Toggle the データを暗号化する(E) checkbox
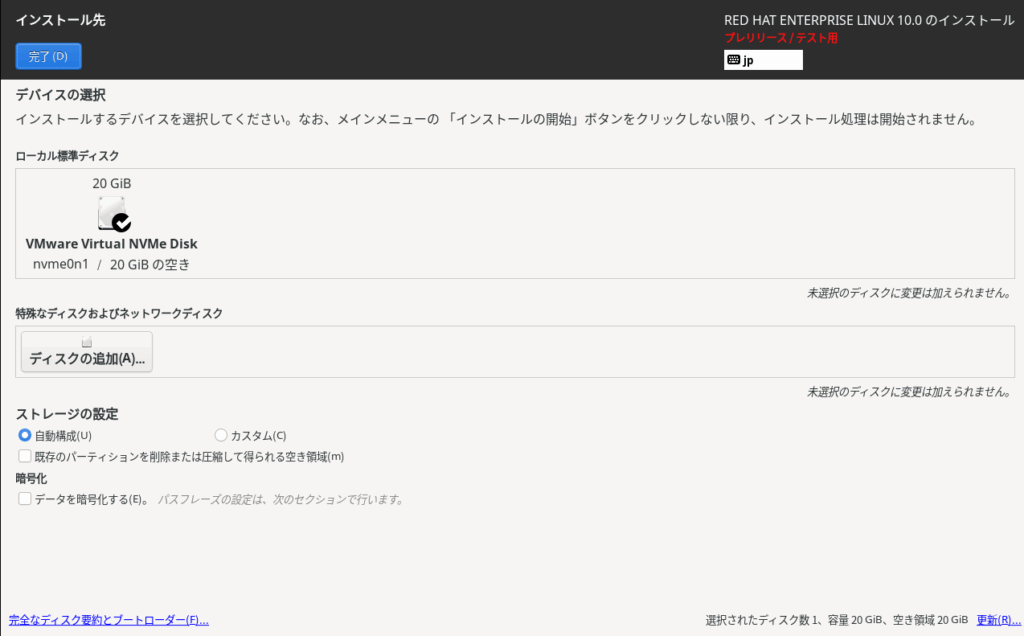 pyautogui.click(x=25, y=498)
